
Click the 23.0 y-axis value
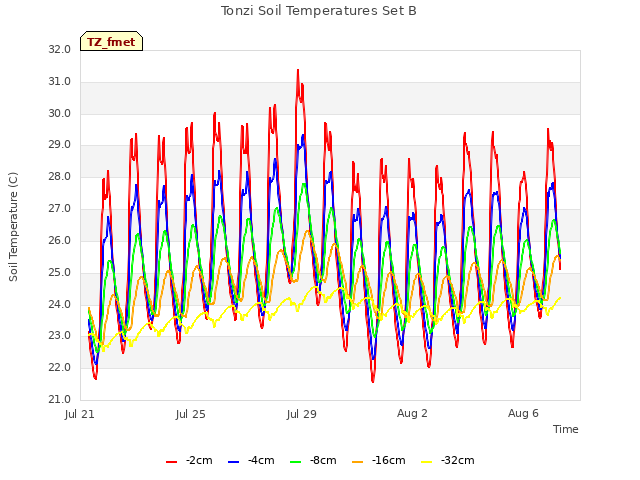tap(60, 335)
